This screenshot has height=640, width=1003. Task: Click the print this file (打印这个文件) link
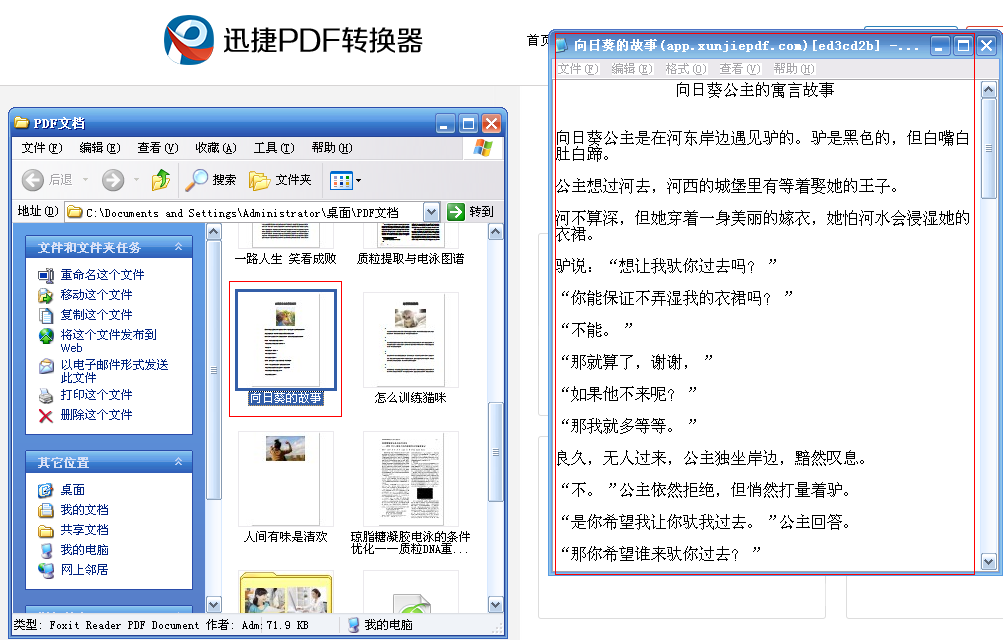tap(96, 395)
